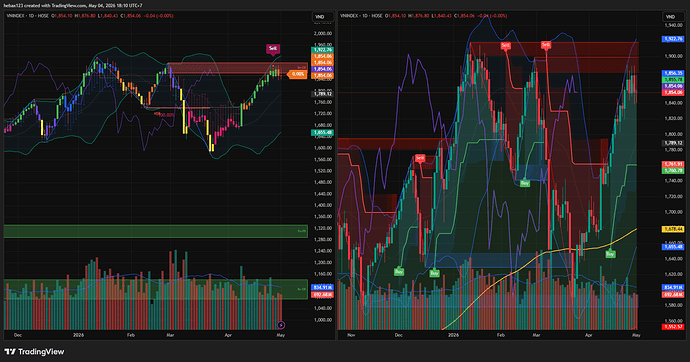Select the early-February Sell marker on right chart
The height and width of the screenshot is (362, 690).
[x=505, y=45]
